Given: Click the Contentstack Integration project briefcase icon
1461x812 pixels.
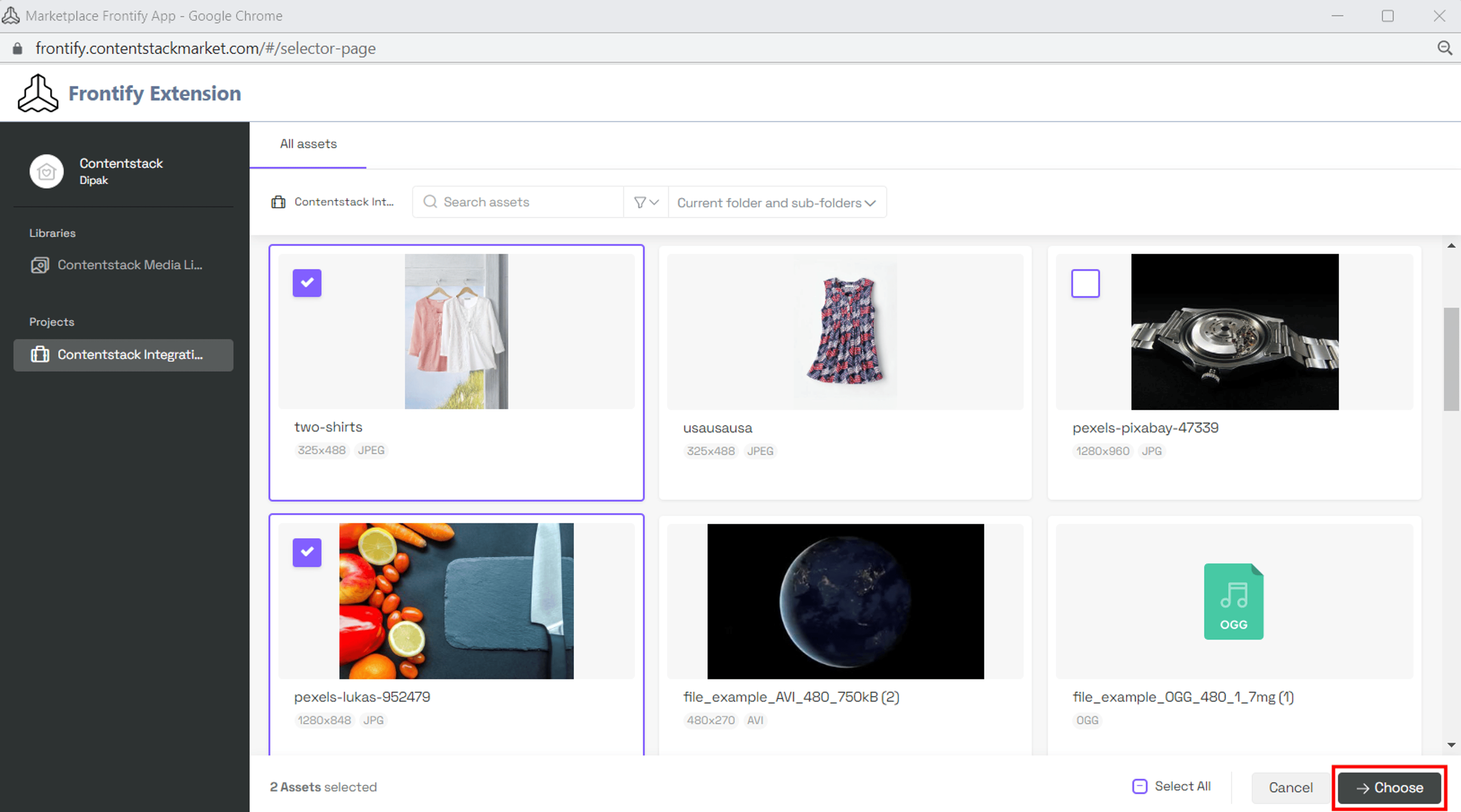Looking at the screenshot, I should click(x=40, y=354).
